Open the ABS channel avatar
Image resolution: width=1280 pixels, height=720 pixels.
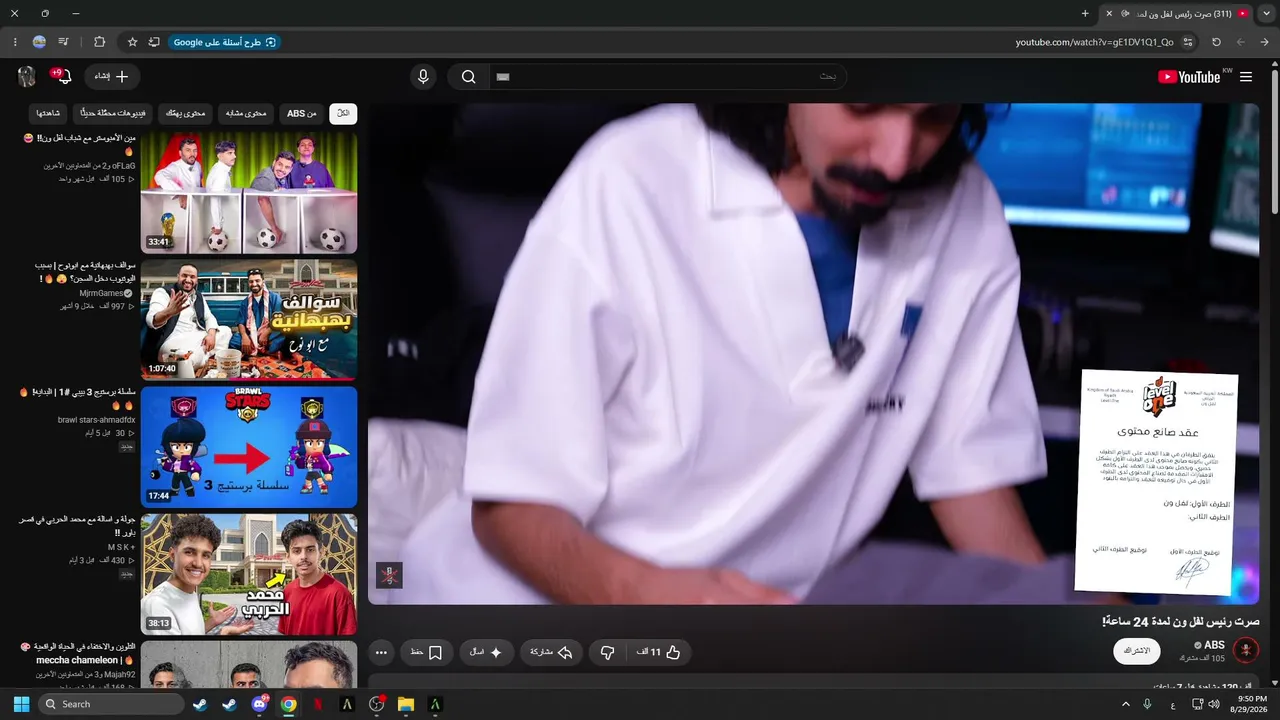1246,650
